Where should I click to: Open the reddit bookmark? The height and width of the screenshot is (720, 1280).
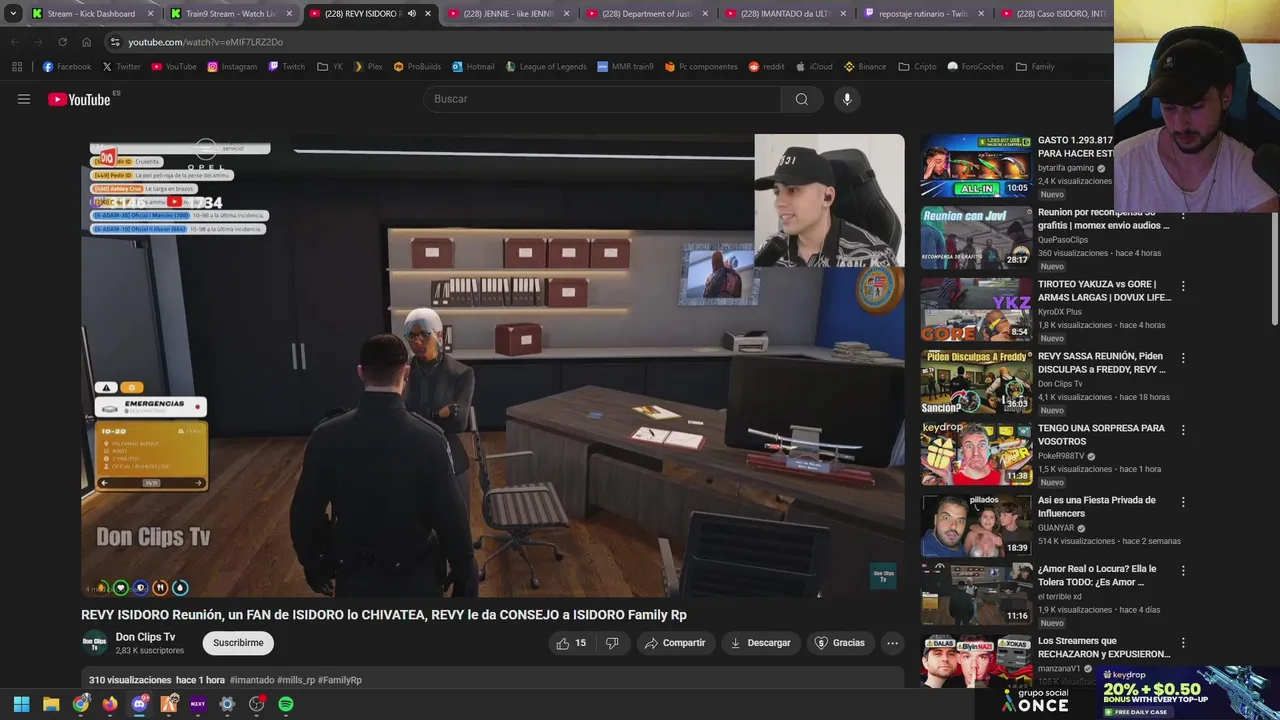click(x=767, y=67)
